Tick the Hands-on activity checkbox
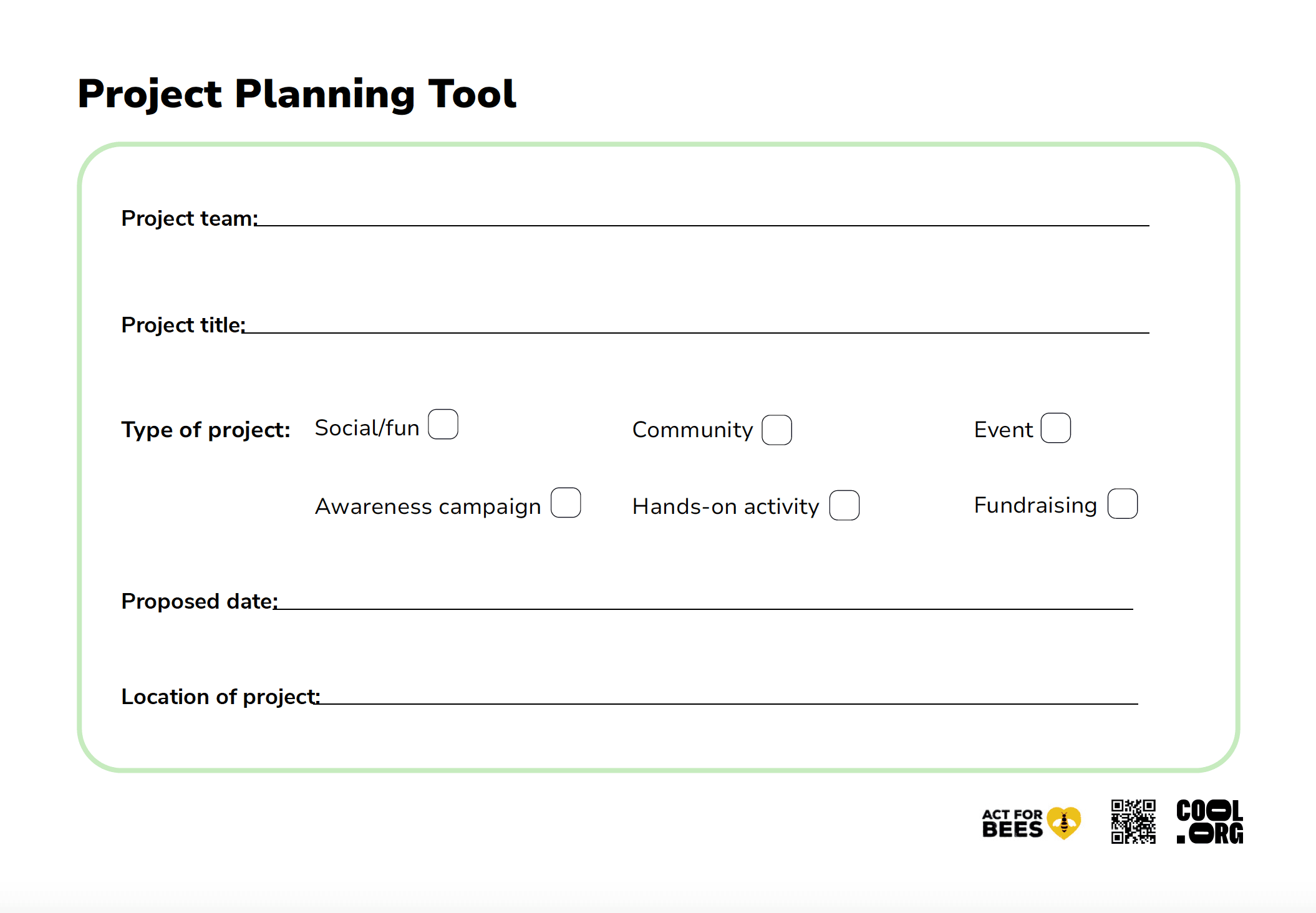 tap(844, 505)
